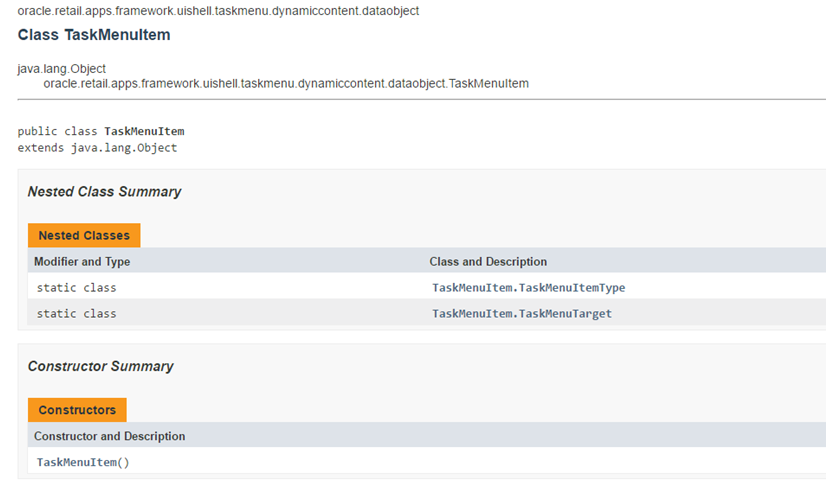Viewport: 828px width, 488px height.
Task: Open the TaskMenuItem.TaskMenuItemType class link
Action: [x=528, y=288]
